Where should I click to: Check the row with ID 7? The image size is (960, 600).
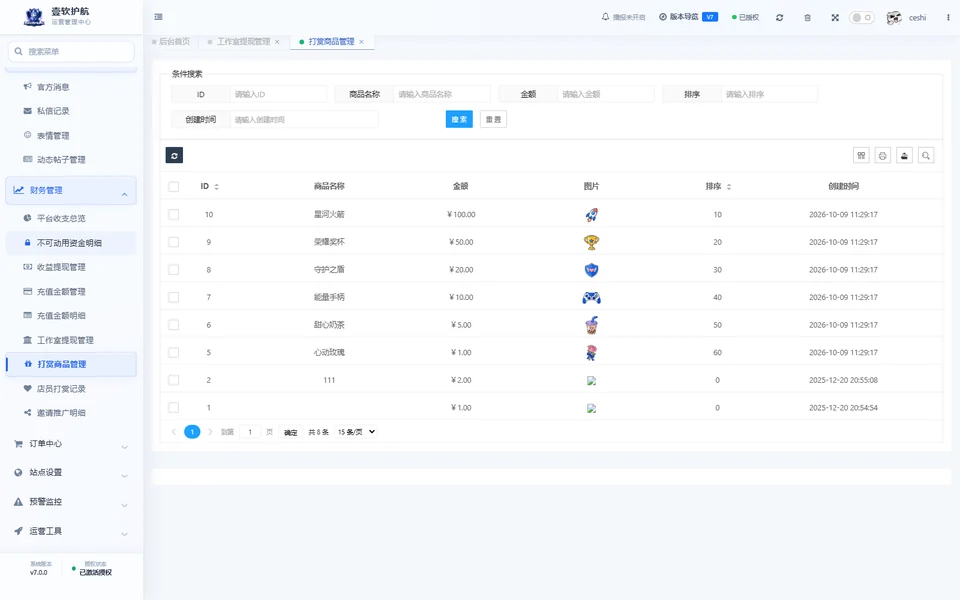[x=174, y=297]
